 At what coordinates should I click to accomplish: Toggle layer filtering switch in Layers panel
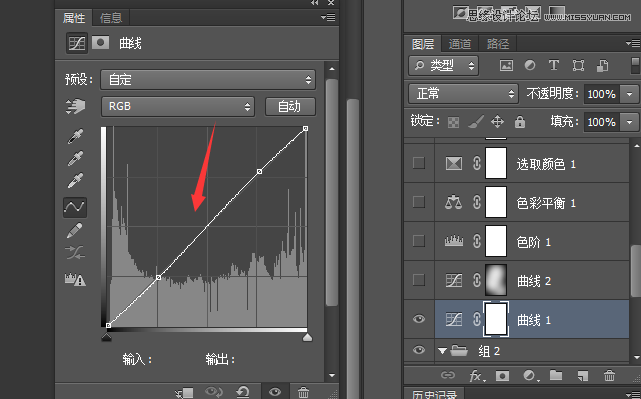pos(635,65)
